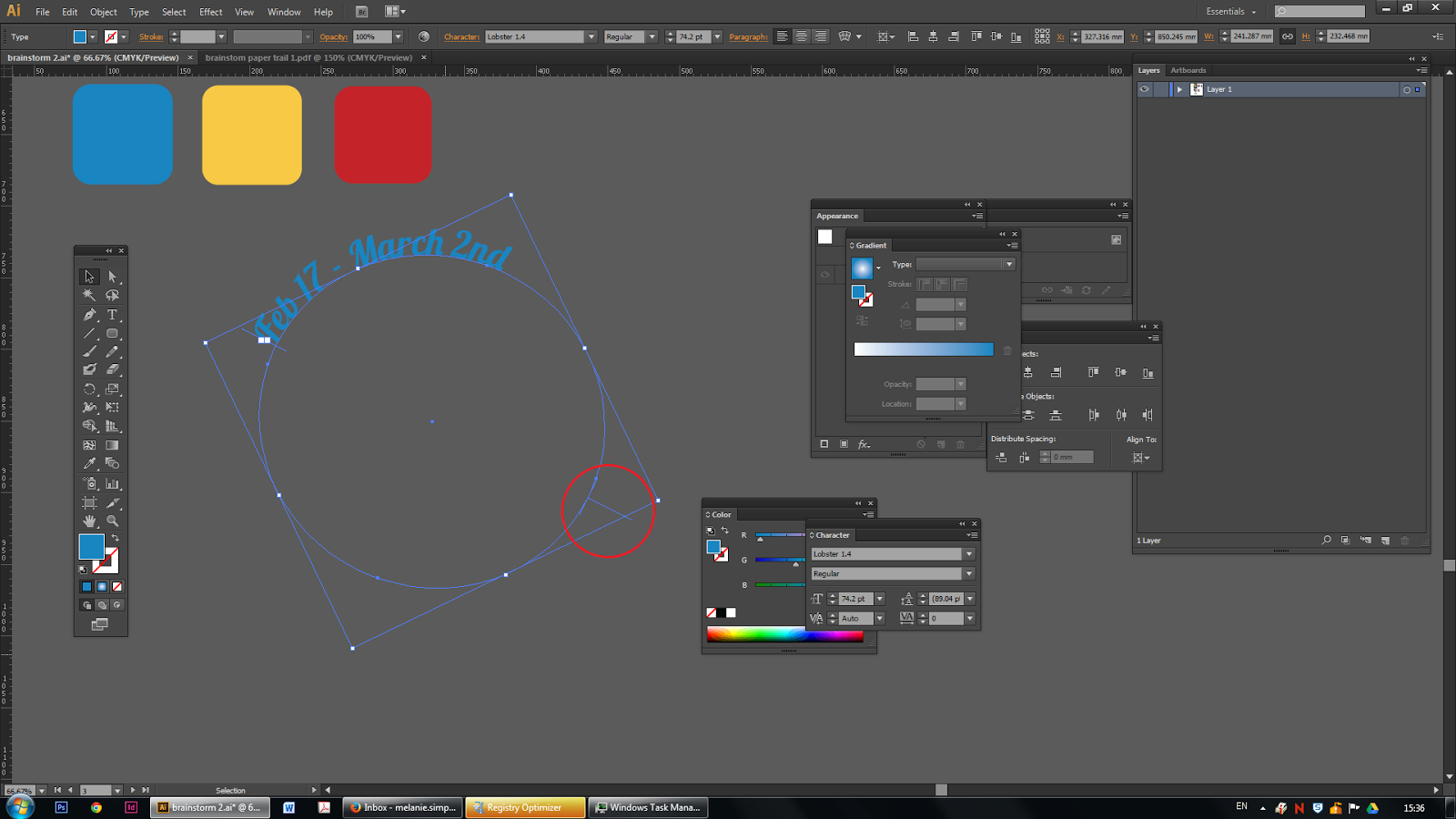Open the Gradient Type dropdown
Screen dimensions: 1456x819
coord(1009,264)
